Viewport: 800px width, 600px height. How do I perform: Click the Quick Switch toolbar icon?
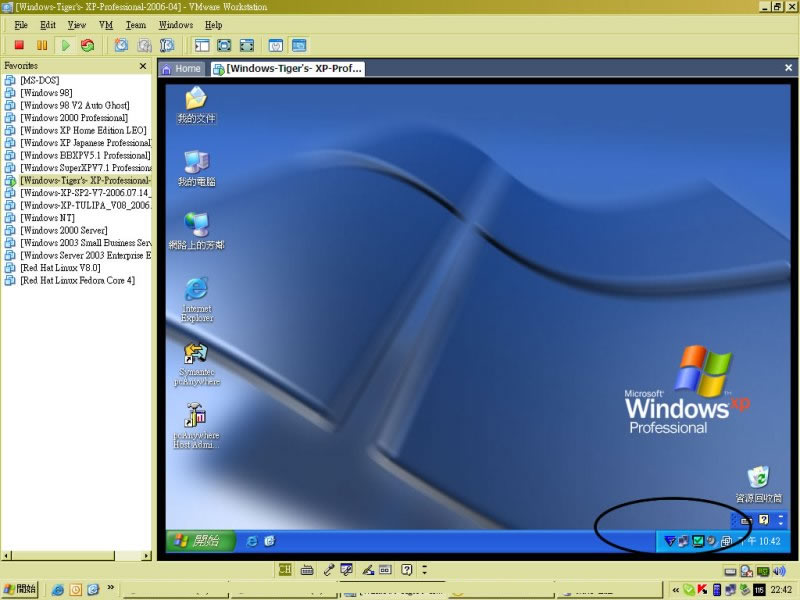246,45
